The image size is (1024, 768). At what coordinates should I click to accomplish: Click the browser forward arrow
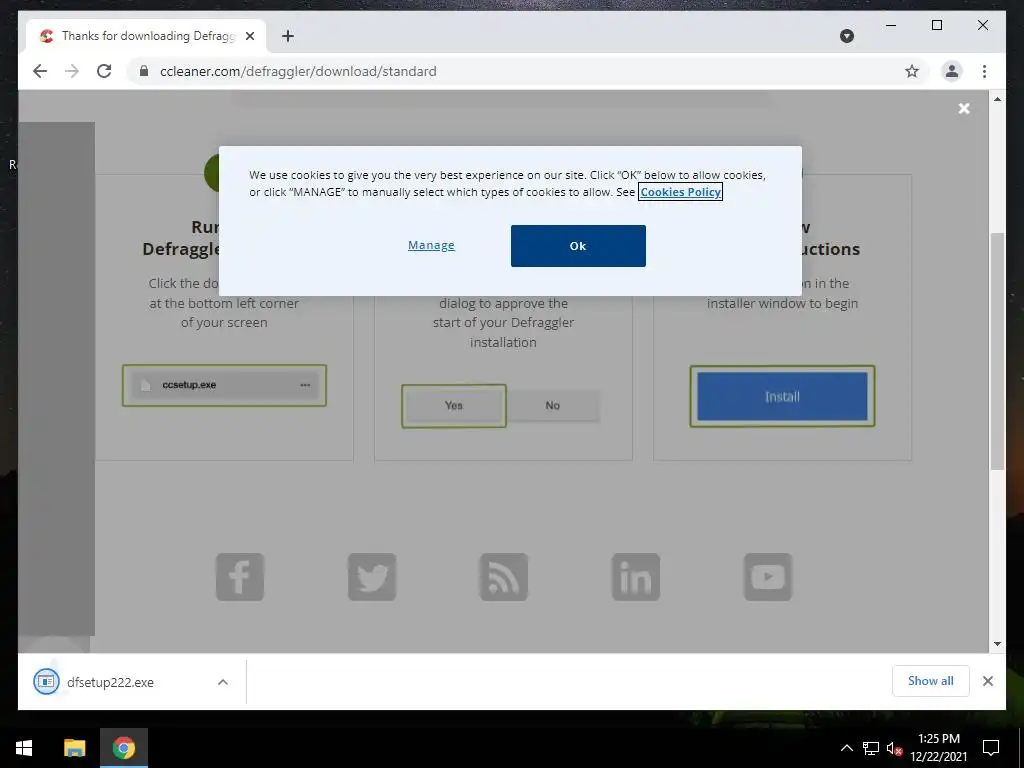coord(72,71)
